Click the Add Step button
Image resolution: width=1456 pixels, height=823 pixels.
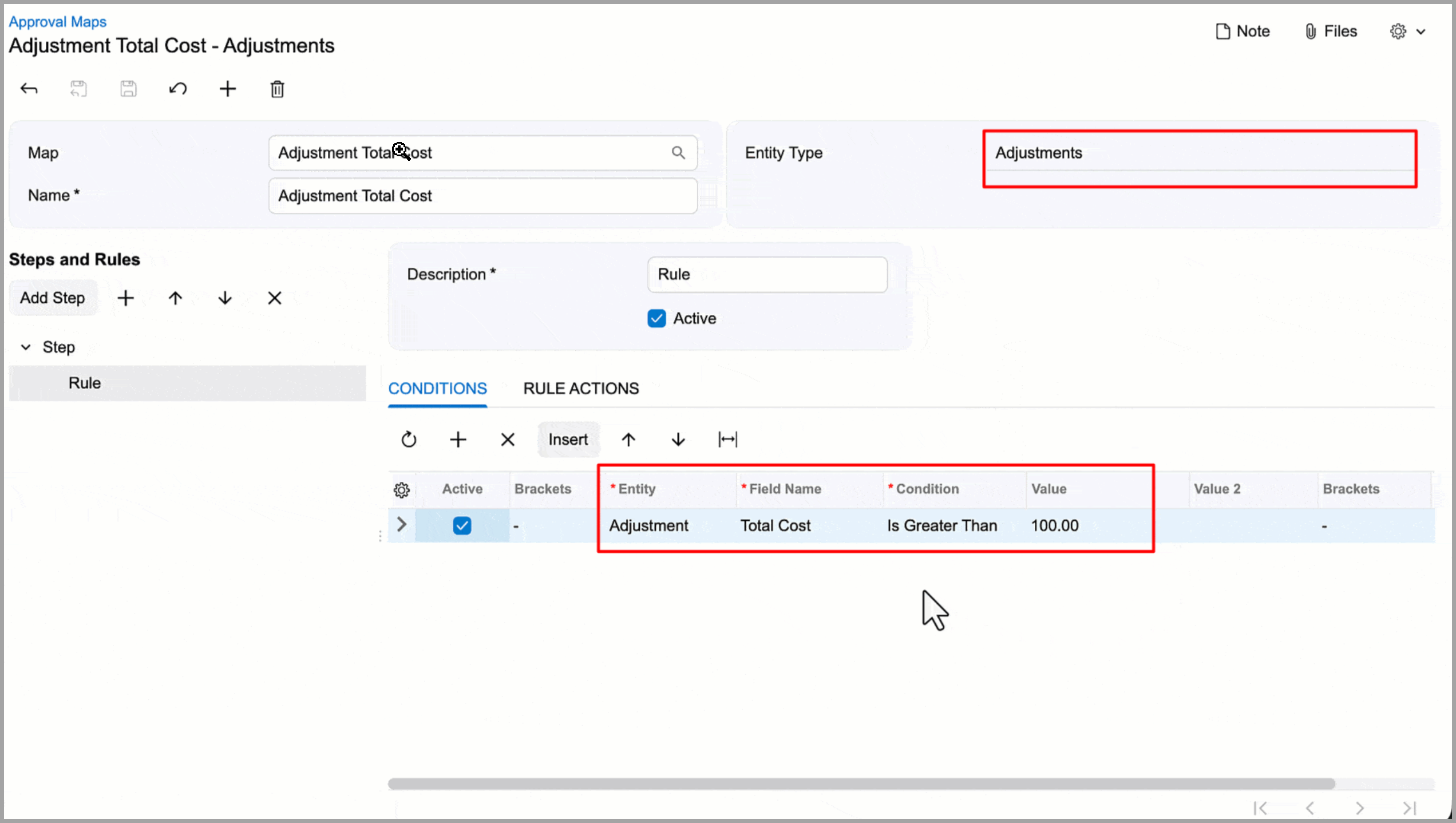[x=53, y=298]
